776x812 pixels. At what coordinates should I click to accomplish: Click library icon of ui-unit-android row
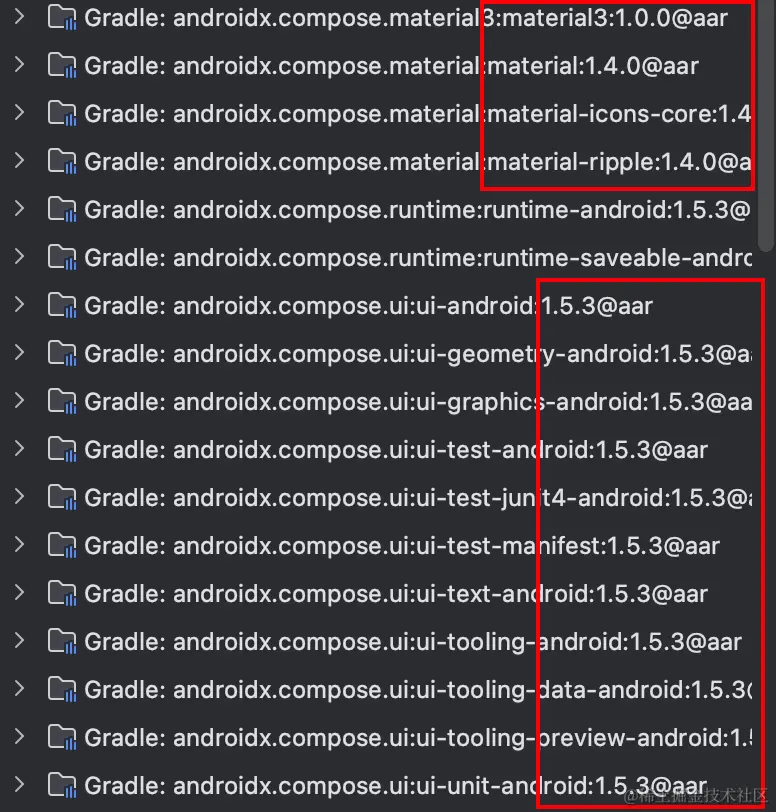point(62,786)
